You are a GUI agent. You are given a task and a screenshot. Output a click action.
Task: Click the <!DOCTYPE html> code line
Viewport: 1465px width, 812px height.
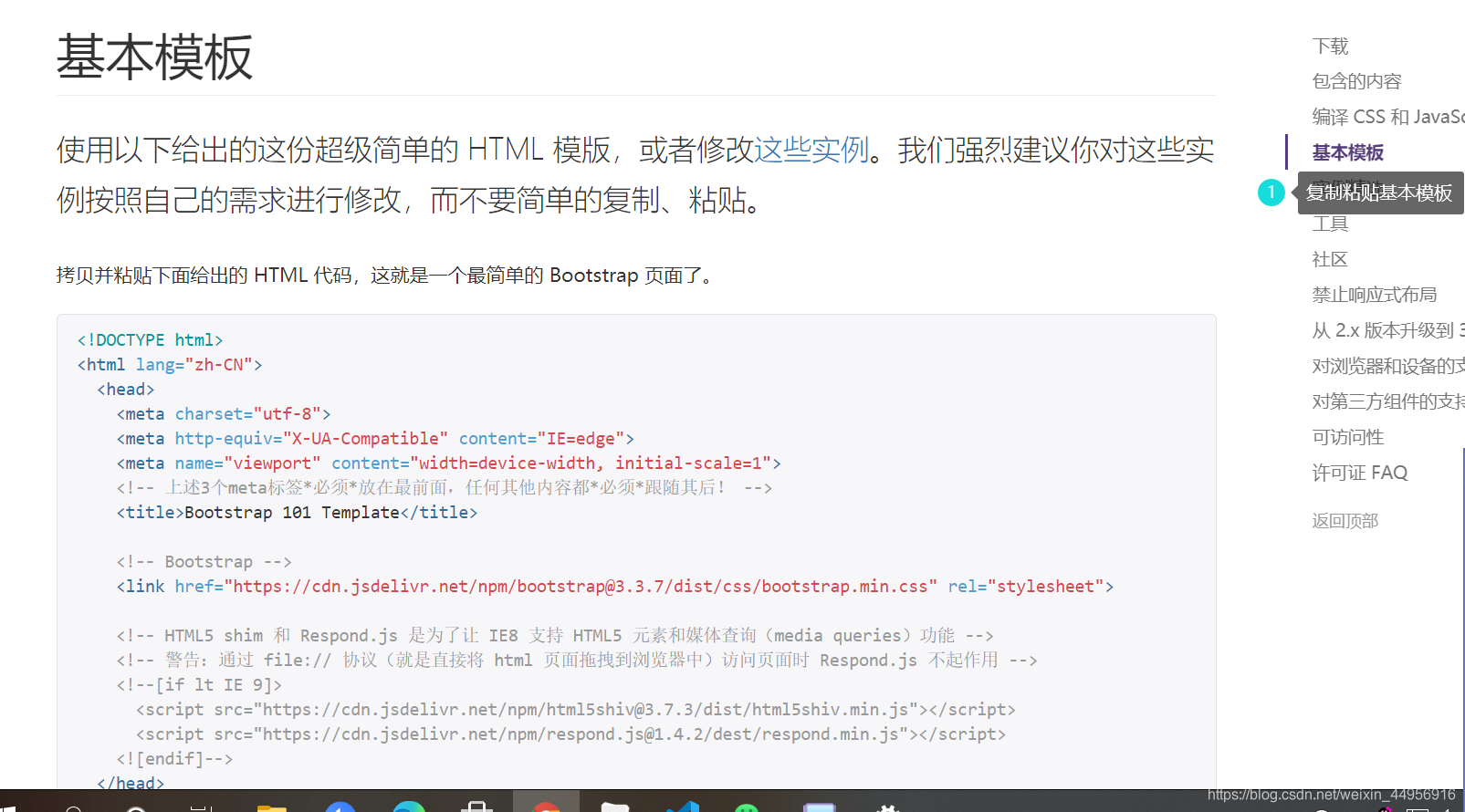[150, 339]
